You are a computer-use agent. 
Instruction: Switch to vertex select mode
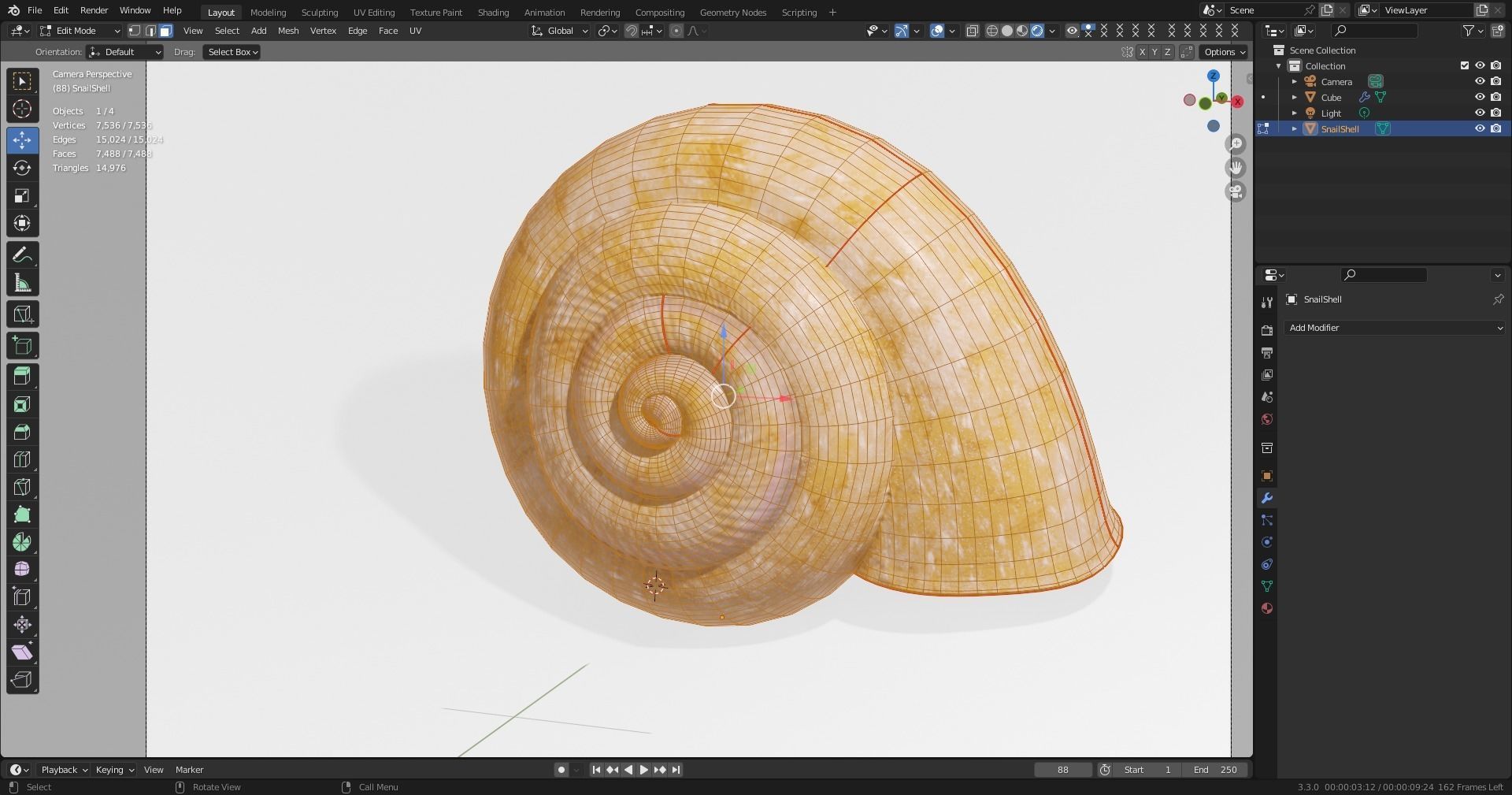(135, 31)
